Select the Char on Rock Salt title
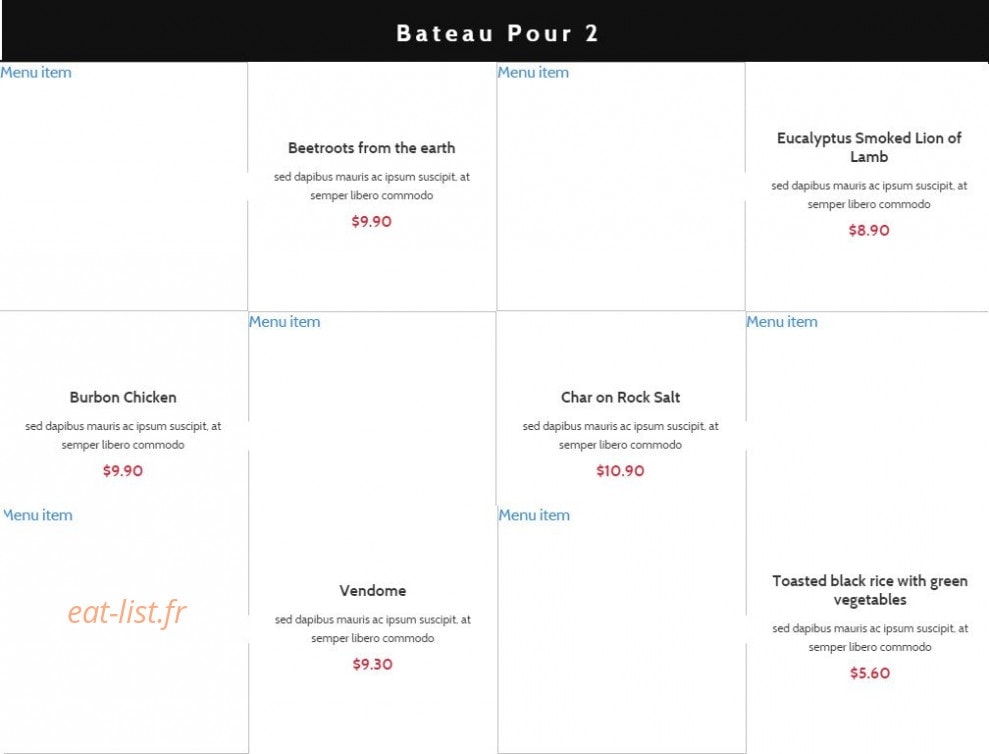 tap(621, 397)
